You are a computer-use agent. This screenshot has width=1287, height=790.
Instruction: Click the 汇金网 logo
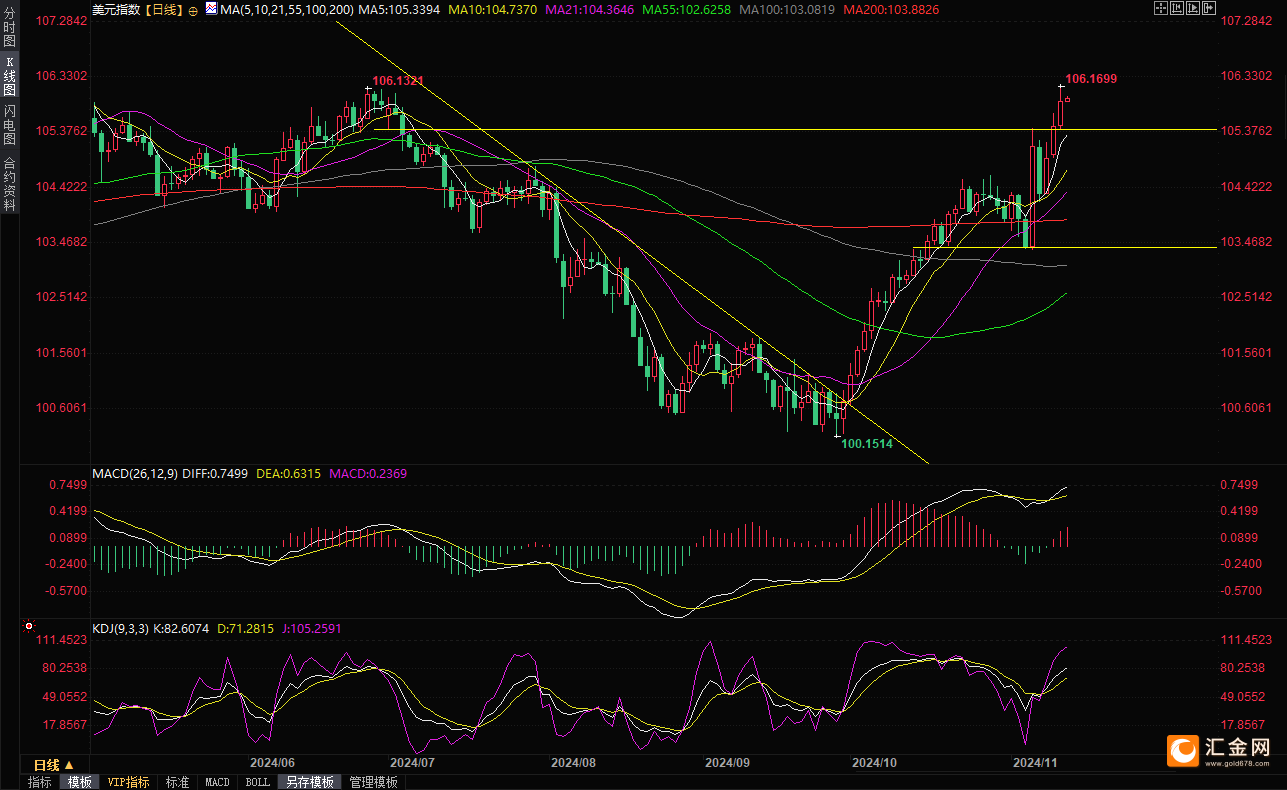(1220, 750)
